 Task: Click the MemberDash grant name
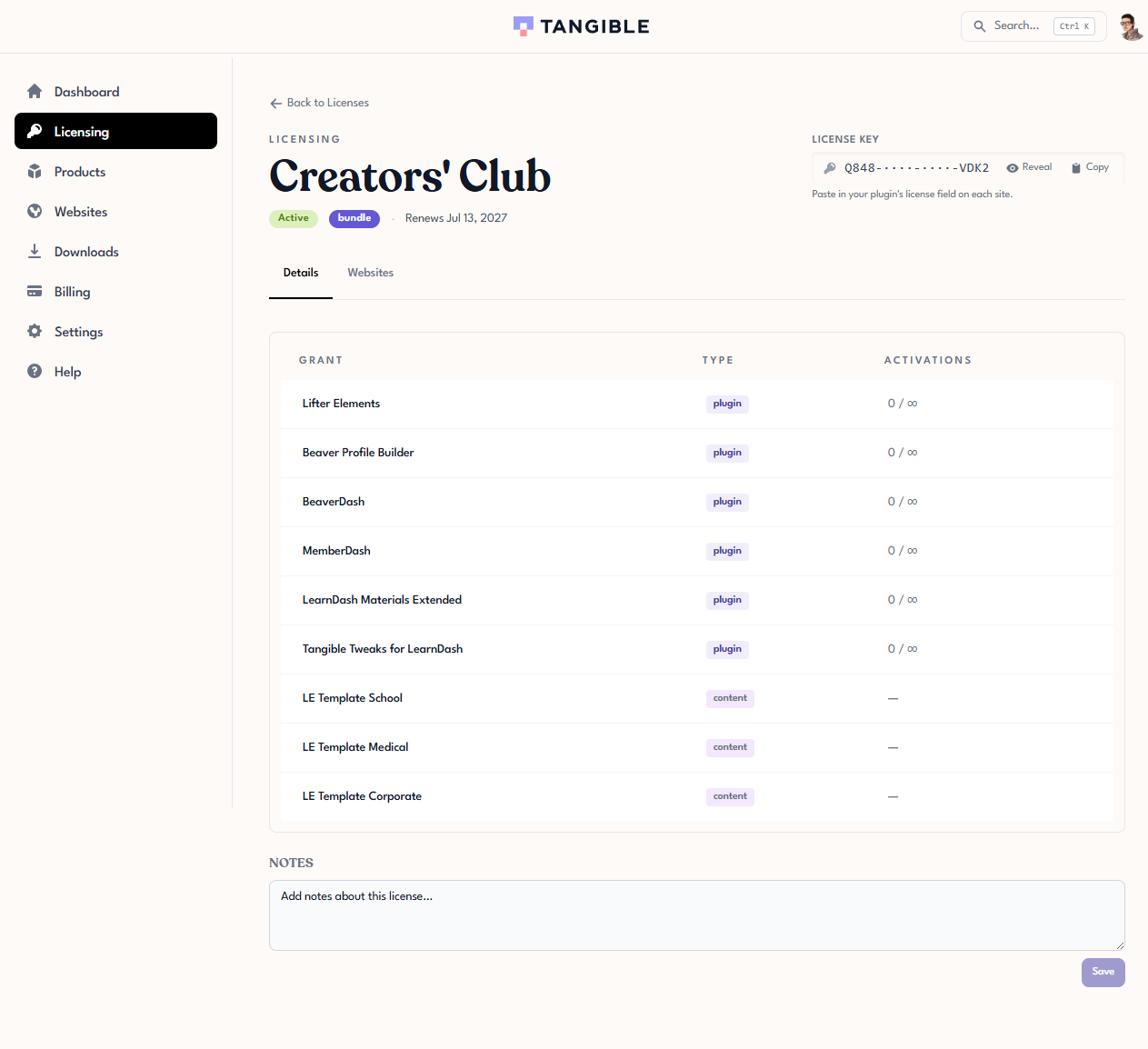336,551
